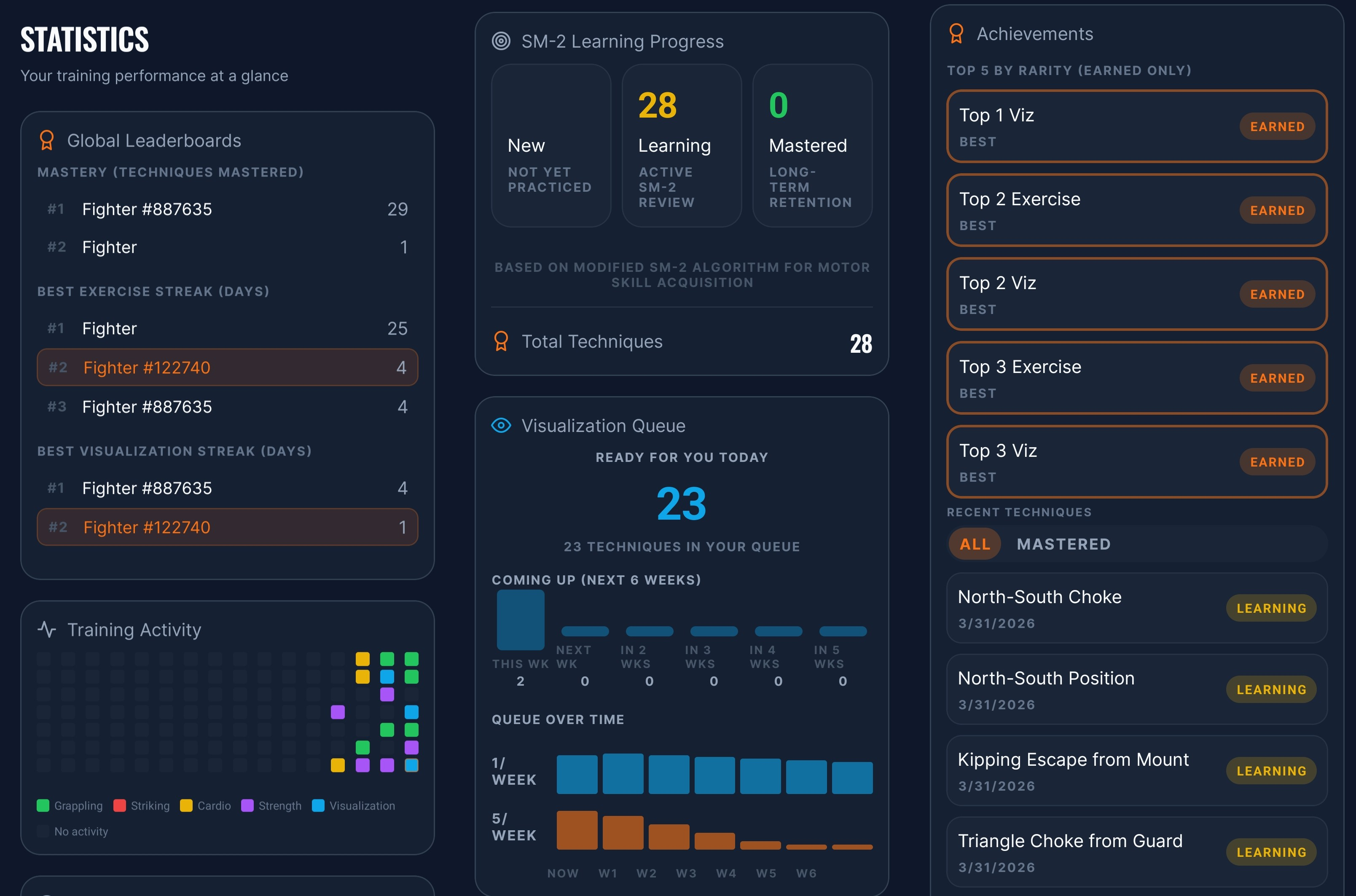Open the Top 5 by Rarity section
Screen dimensions: 1356x896
point(1069,70)
